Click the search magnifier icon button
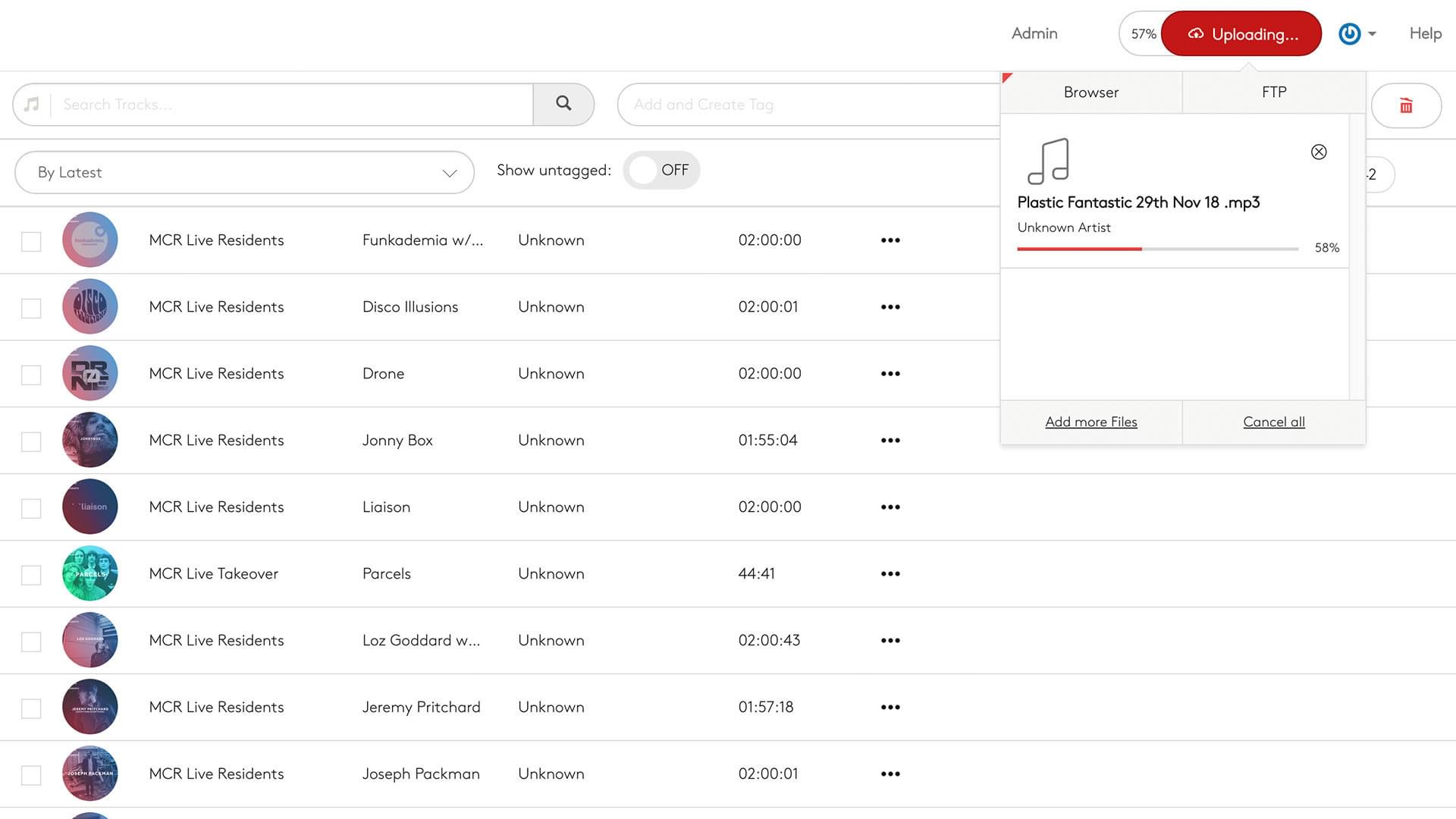This screenshot has height=819, width=1456. coord(563,104)
